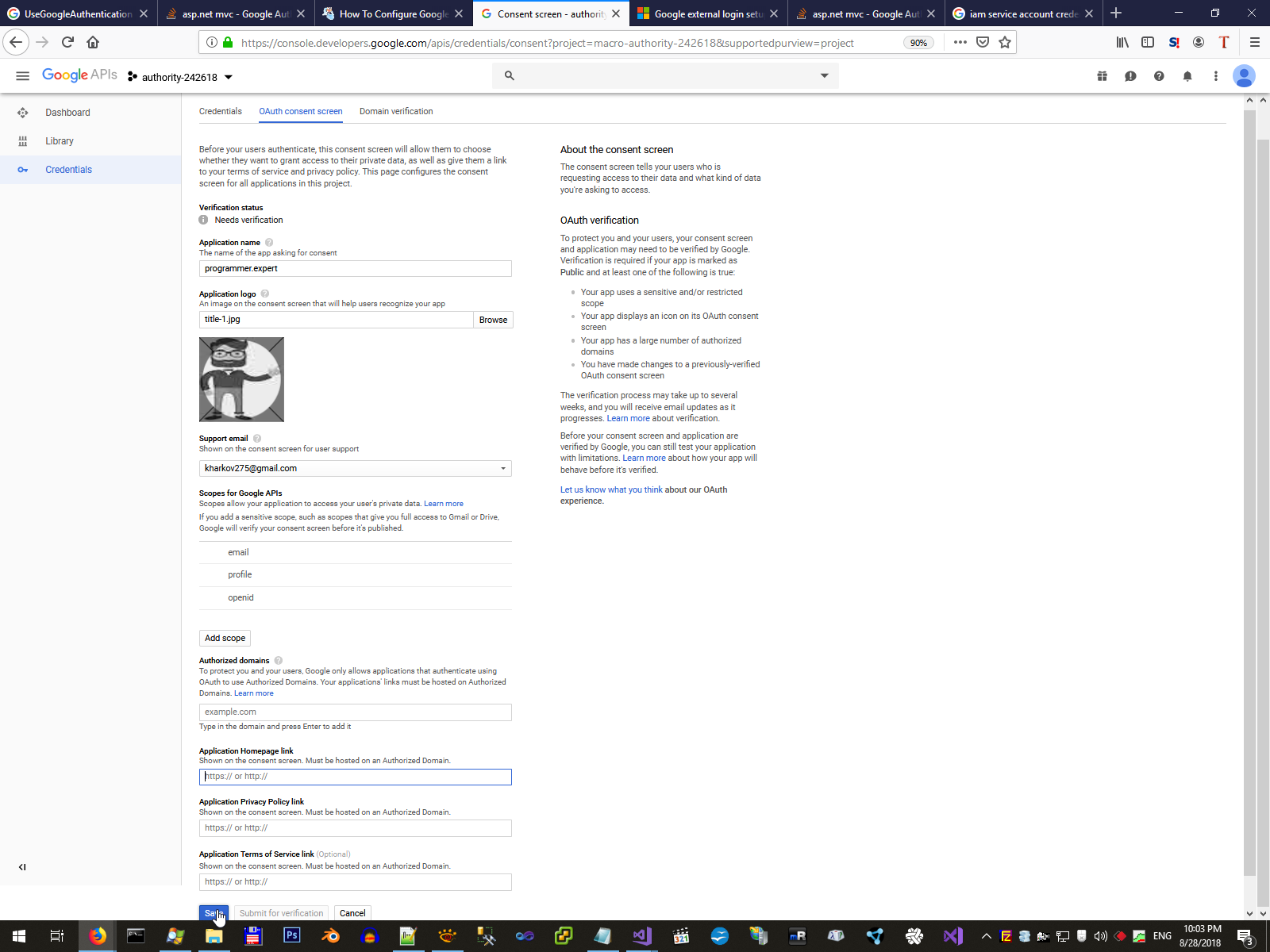Viewport: 1270px width, 952px height.
Task: Click the Save button
Action: (x=214, y=913)
